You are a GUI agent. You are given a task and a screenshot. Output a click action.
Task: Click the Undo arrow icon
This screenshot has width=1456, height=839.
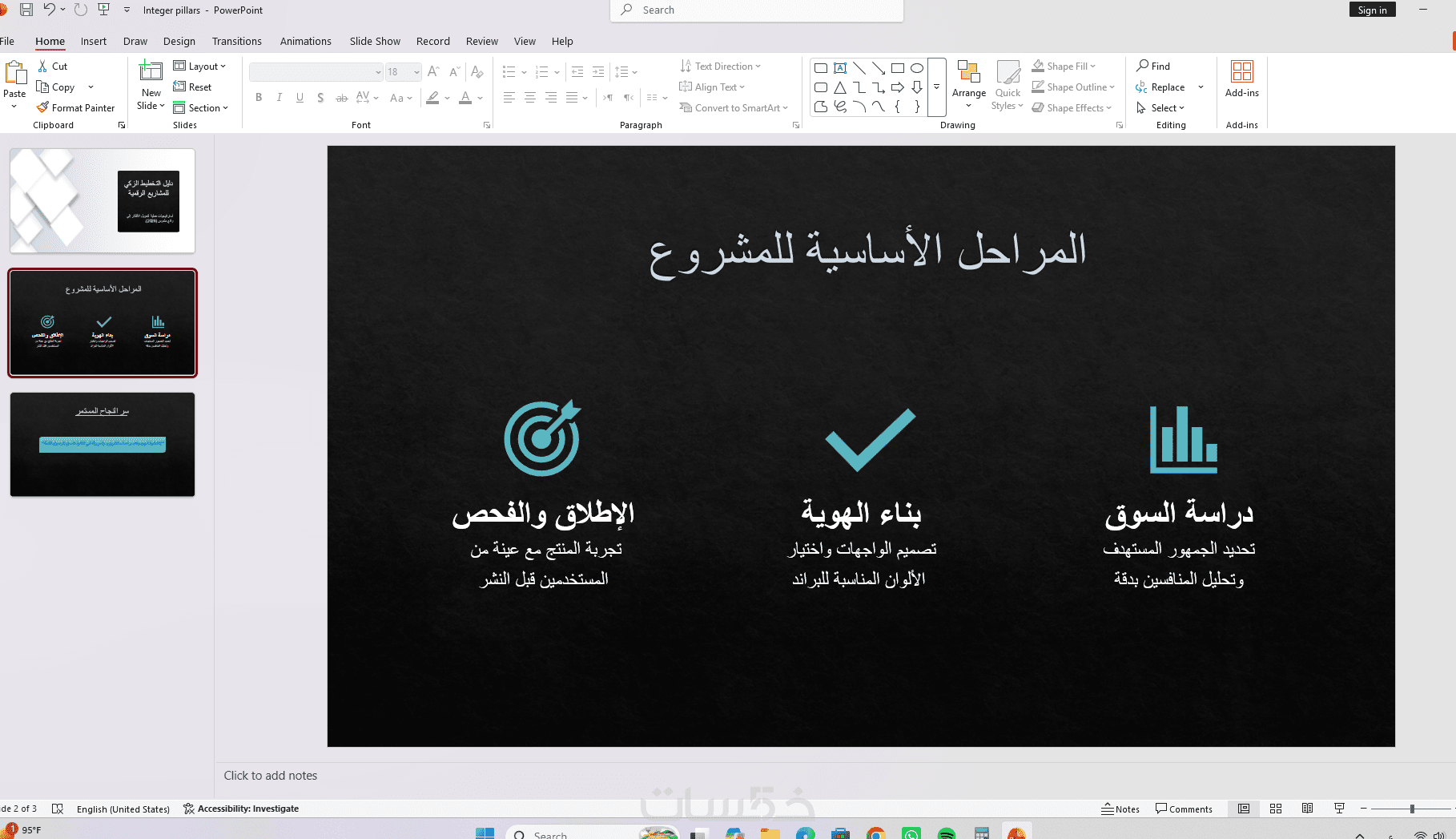point(50,10)
